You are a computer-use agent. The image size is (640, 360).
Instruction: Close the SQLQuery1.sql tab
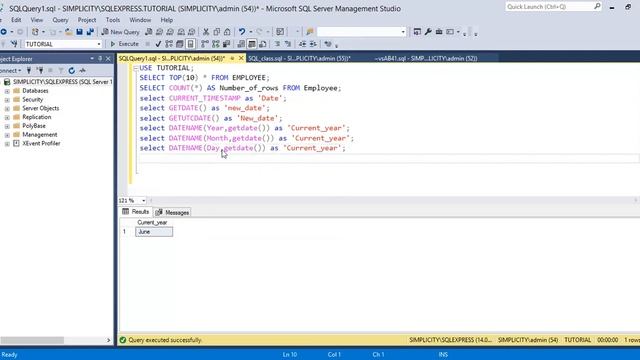tap(241, 58)
